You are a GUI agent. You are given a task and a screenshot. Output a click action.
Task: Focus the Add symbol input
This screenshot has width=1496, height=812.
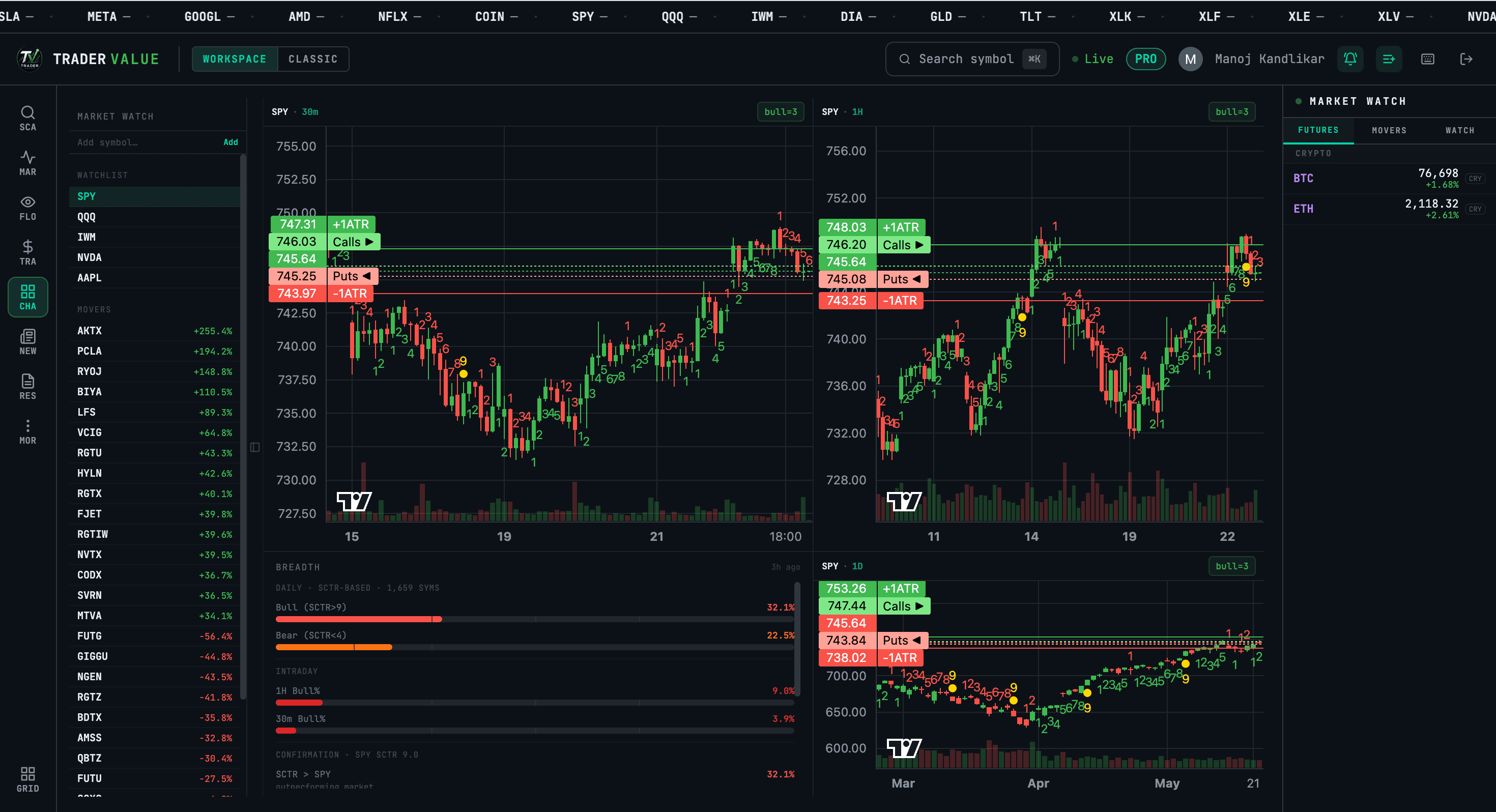[145, 142]
